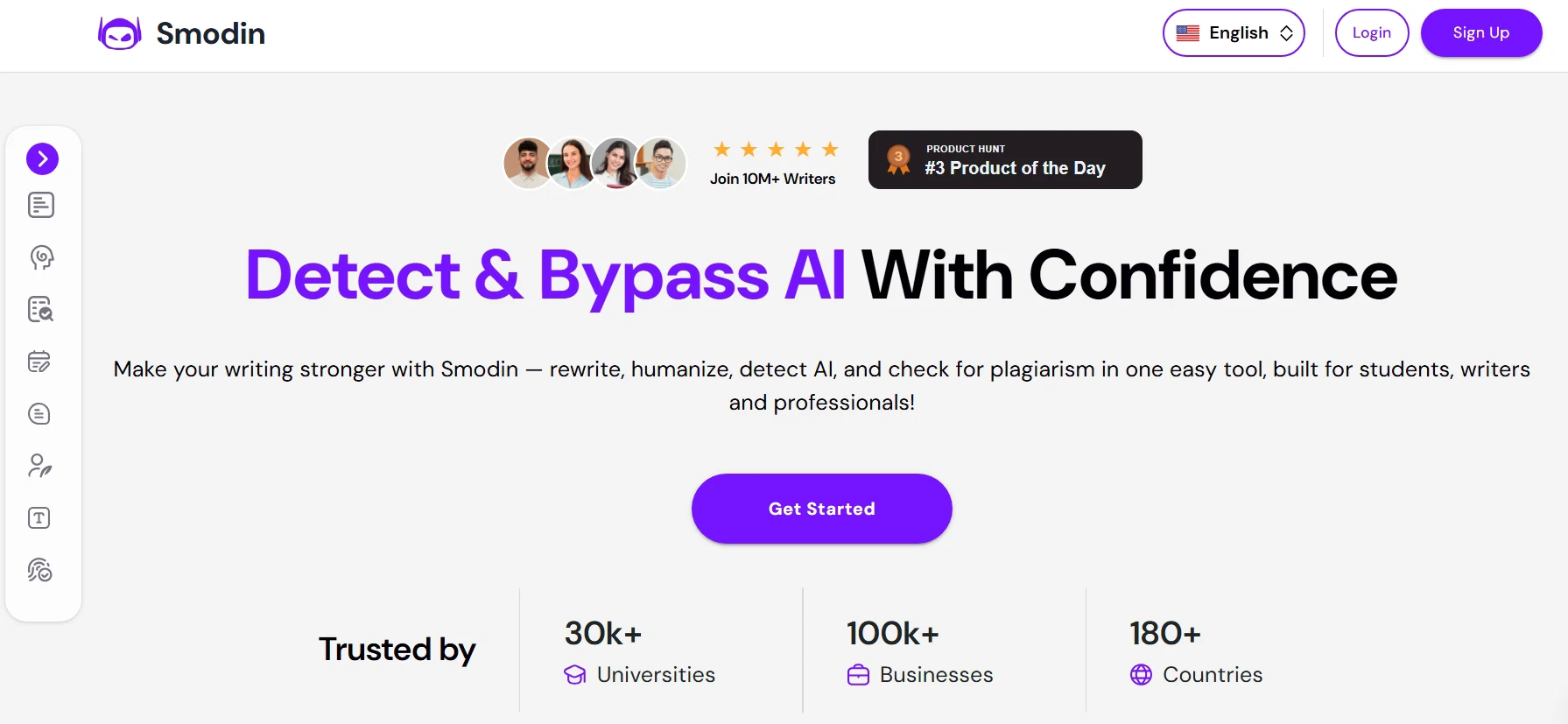
Task: Open the Product Hunt #3 badge
Action: pos(1004,160)
